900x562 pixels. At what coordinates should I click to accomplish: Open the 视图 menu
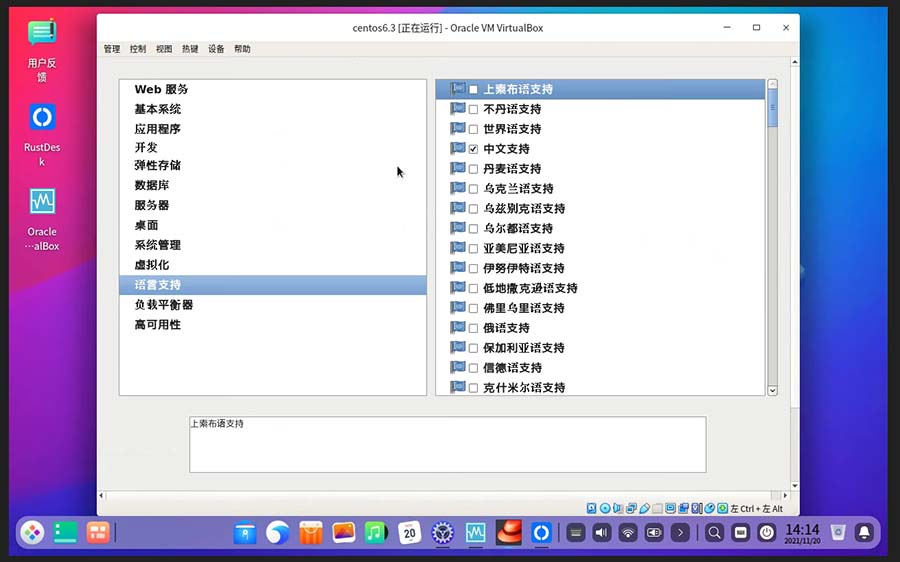164,49
